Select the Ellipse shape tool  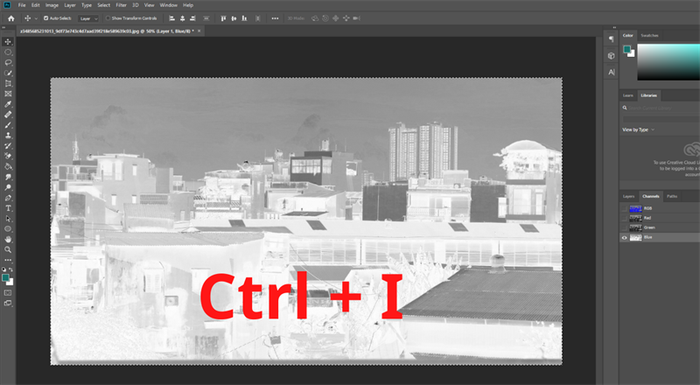(x=8, y=229)
